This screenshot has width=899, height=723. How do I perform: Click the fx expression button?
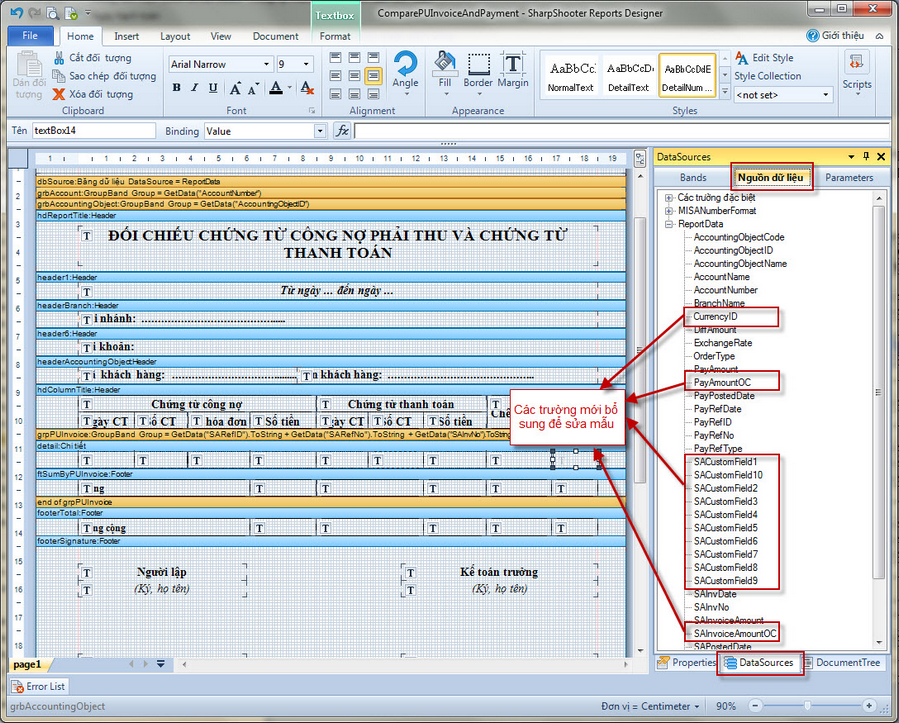342,131
